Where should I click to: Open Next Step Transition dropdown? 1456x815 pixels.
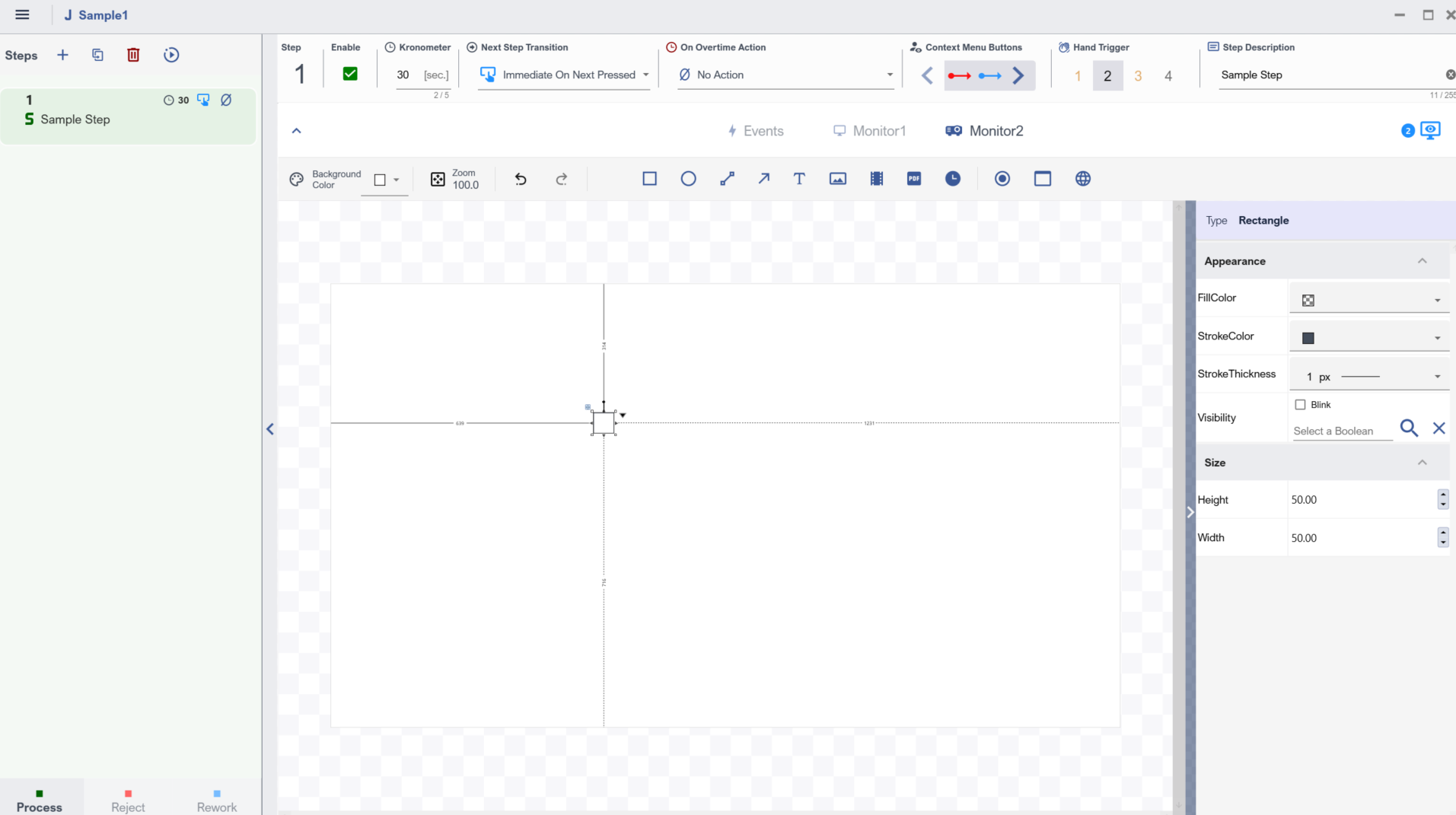564,75
